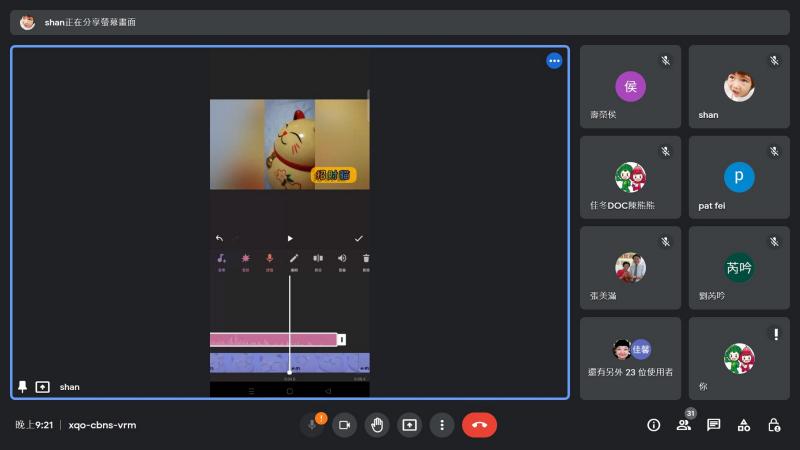Unmute the microphone in the call bar
800x450 pixels.
tap(313, 425)
